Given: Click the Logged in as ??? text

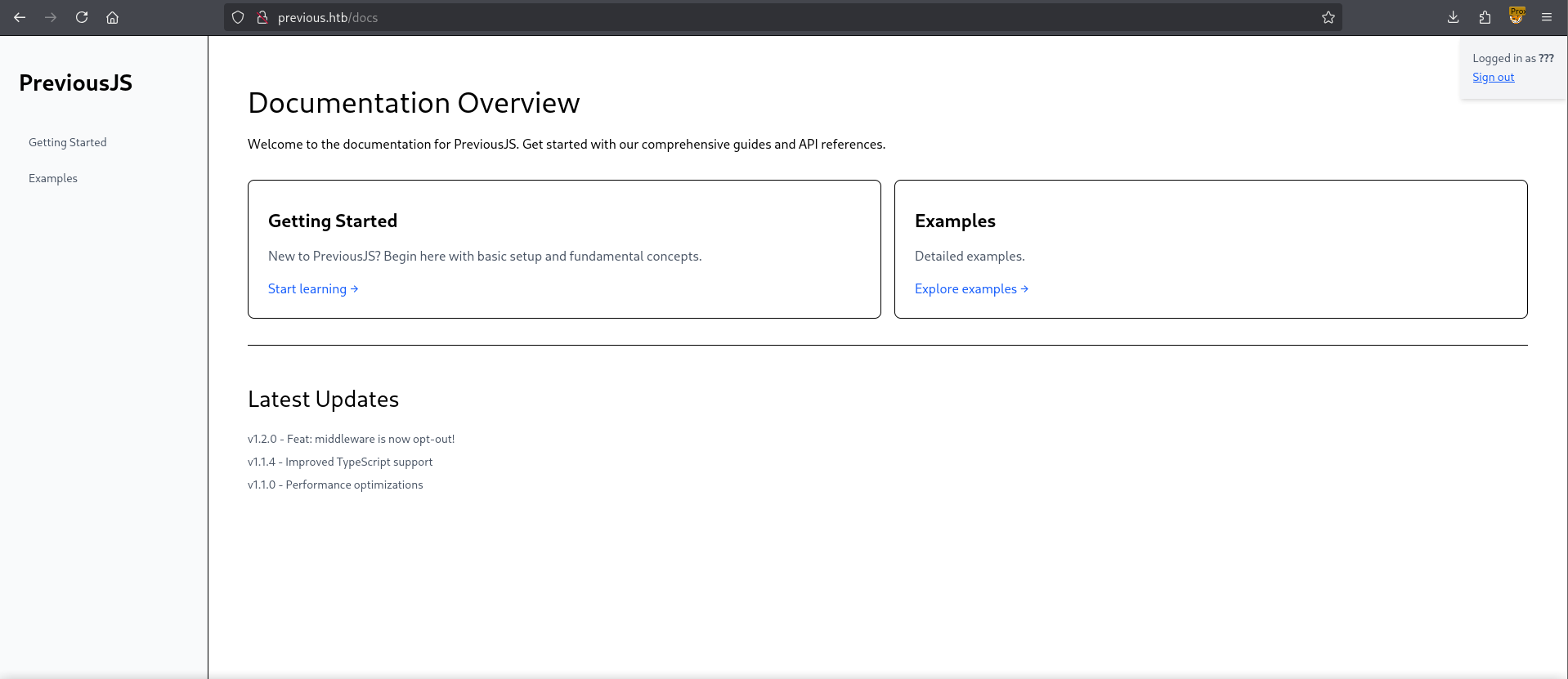Looking at the screenshot, I should pyautogui.click(x=1512, y=58).
